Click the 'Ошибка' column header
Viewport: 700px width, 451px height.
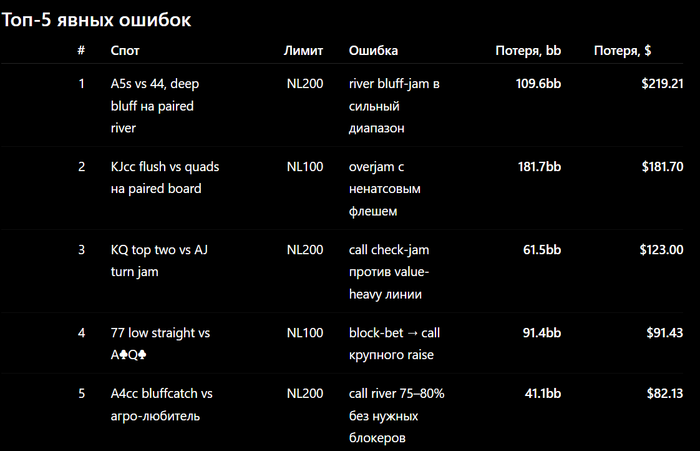[373, 50]
